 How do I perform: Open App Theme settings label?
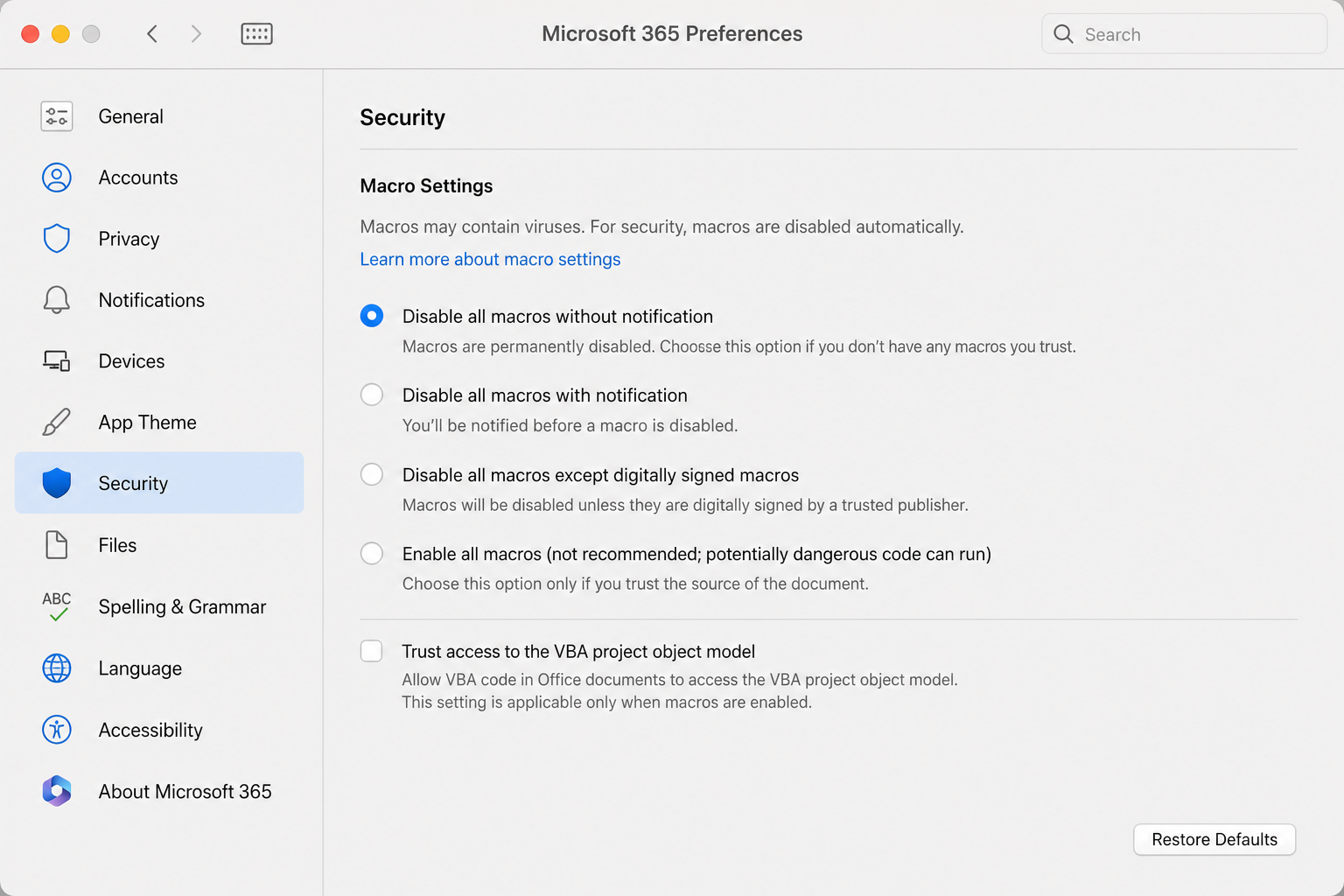coord(147,422)
